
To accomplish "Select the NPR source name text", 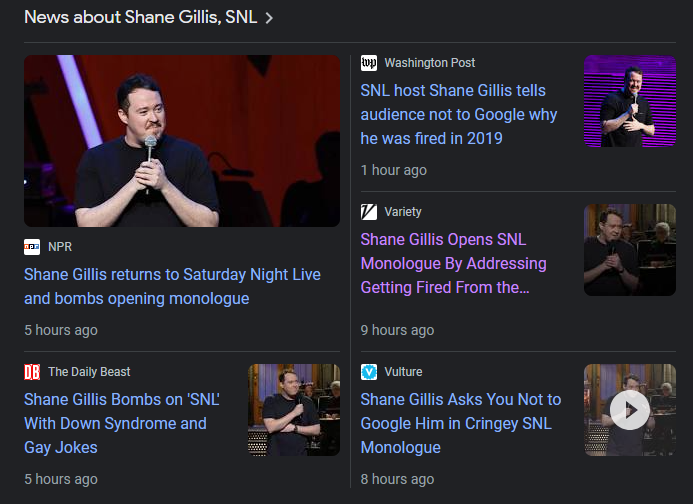I will tap(60, 247).
